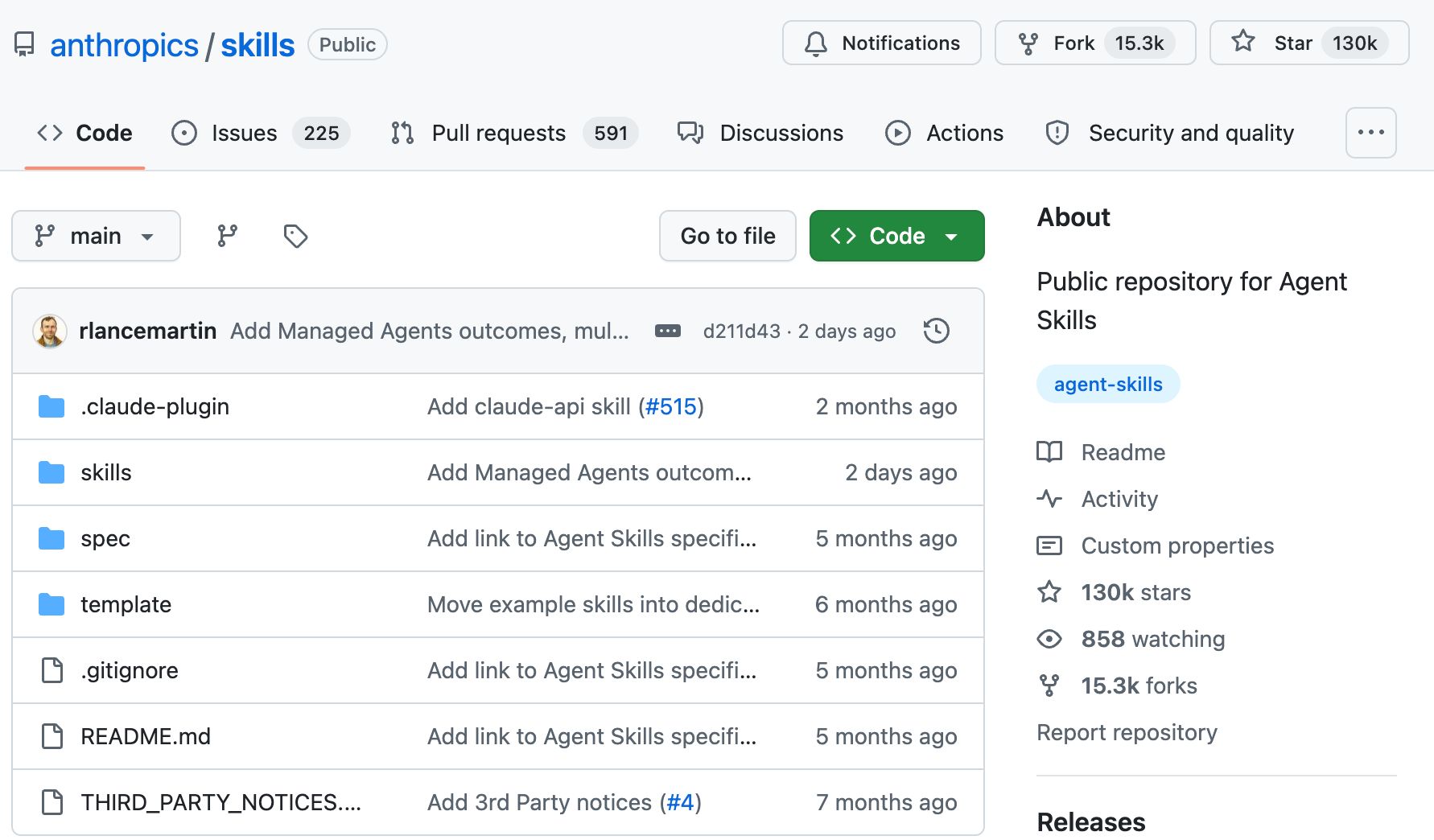
Task: Click rlancemartin's avatar
Action: [x=50, y=331]
